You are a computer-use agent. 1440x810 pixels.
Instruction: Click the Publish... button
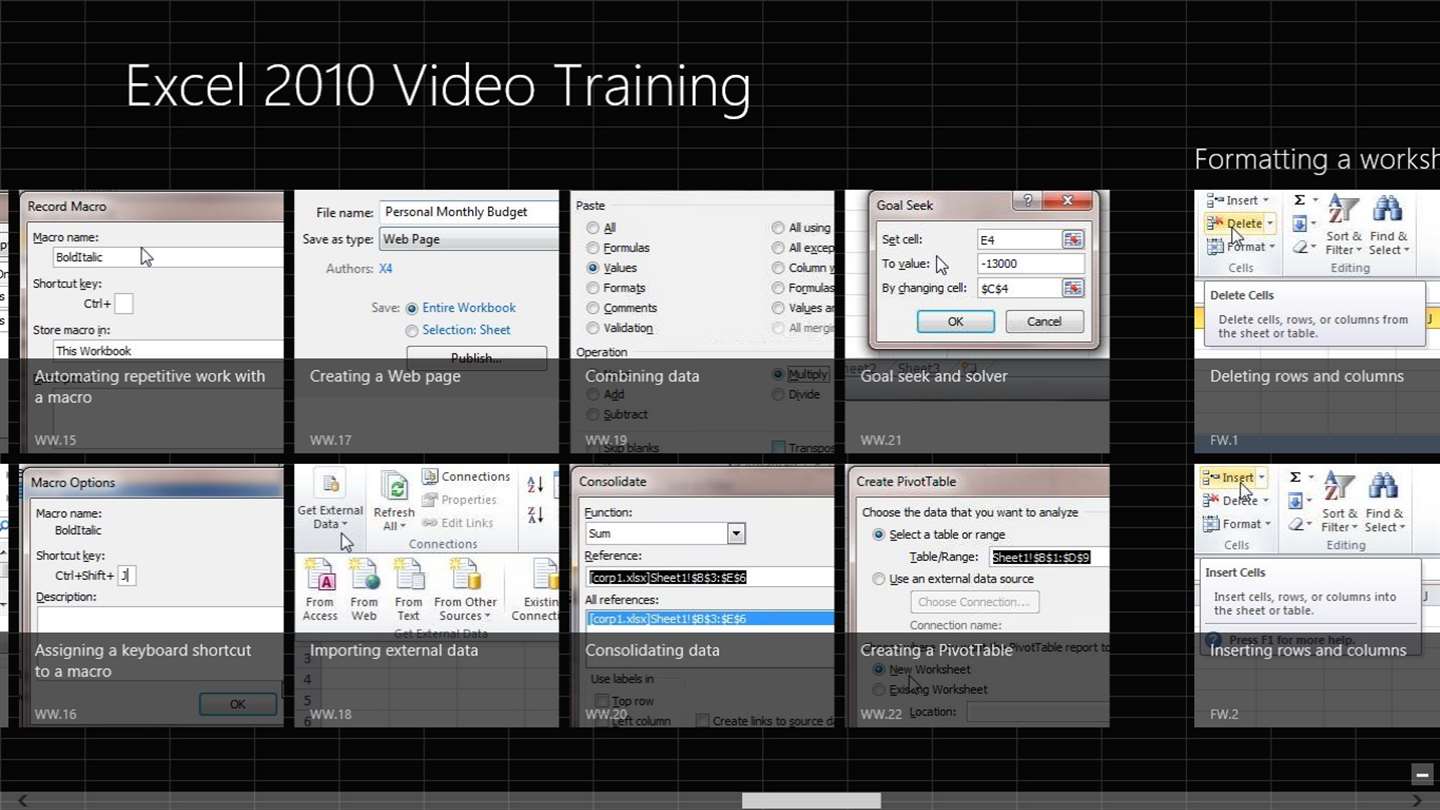pos(477,356)
